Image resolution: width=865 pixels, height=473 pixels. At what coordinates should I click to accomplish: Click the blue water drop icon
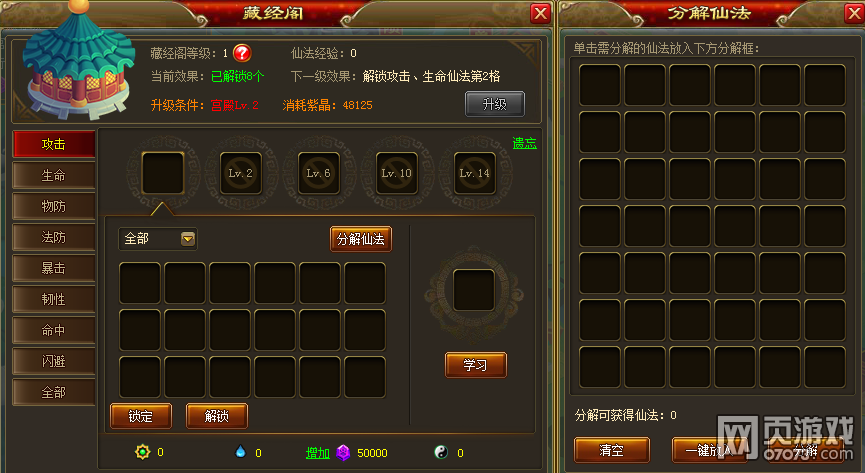[240, 451]
